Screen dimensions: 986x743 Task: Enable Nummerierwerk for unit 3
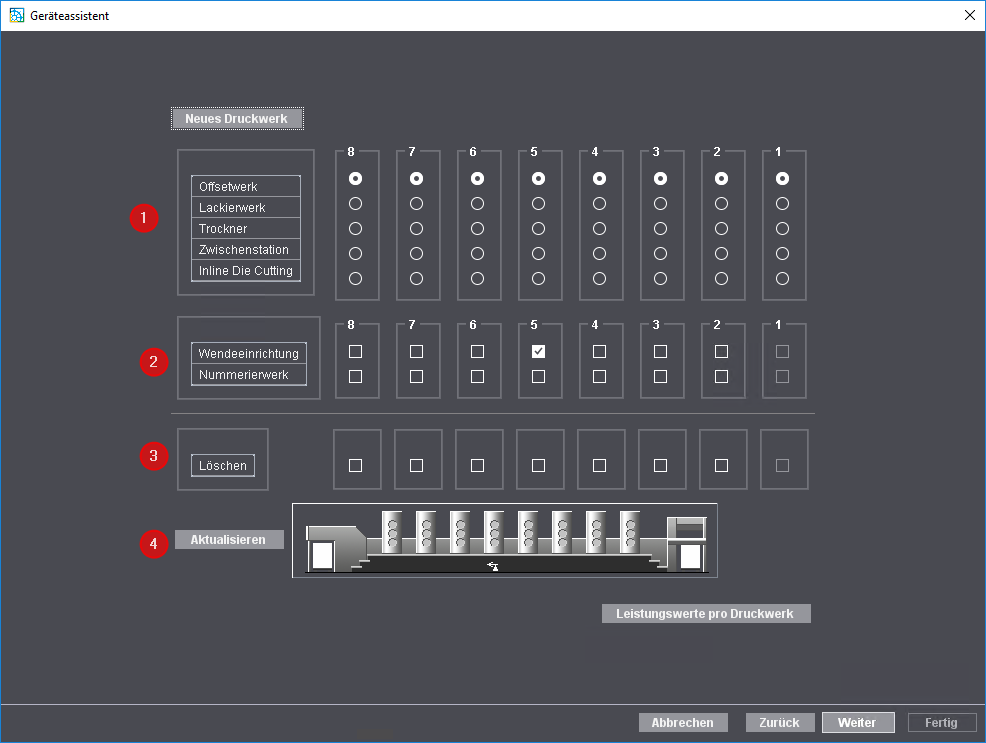tap(660, 377)
